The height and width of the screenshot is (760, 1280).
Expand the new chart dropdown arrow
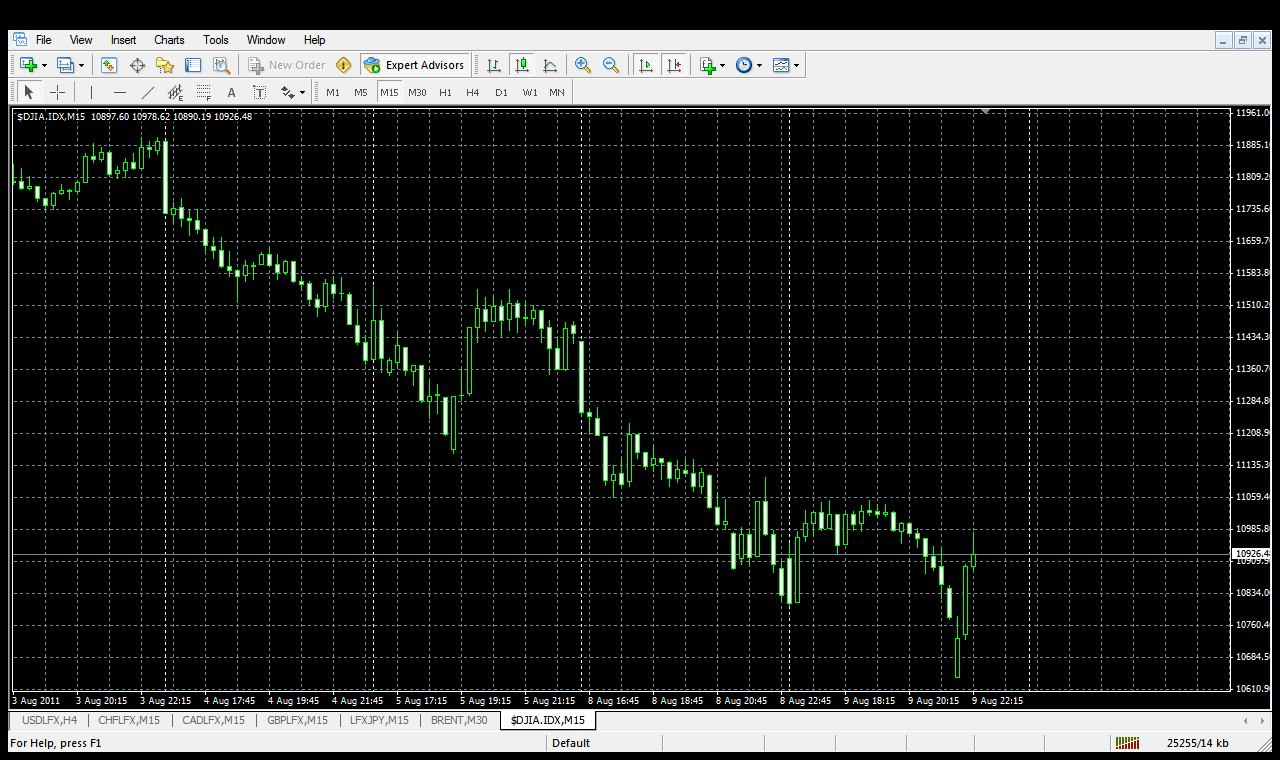tap(44, 66)
